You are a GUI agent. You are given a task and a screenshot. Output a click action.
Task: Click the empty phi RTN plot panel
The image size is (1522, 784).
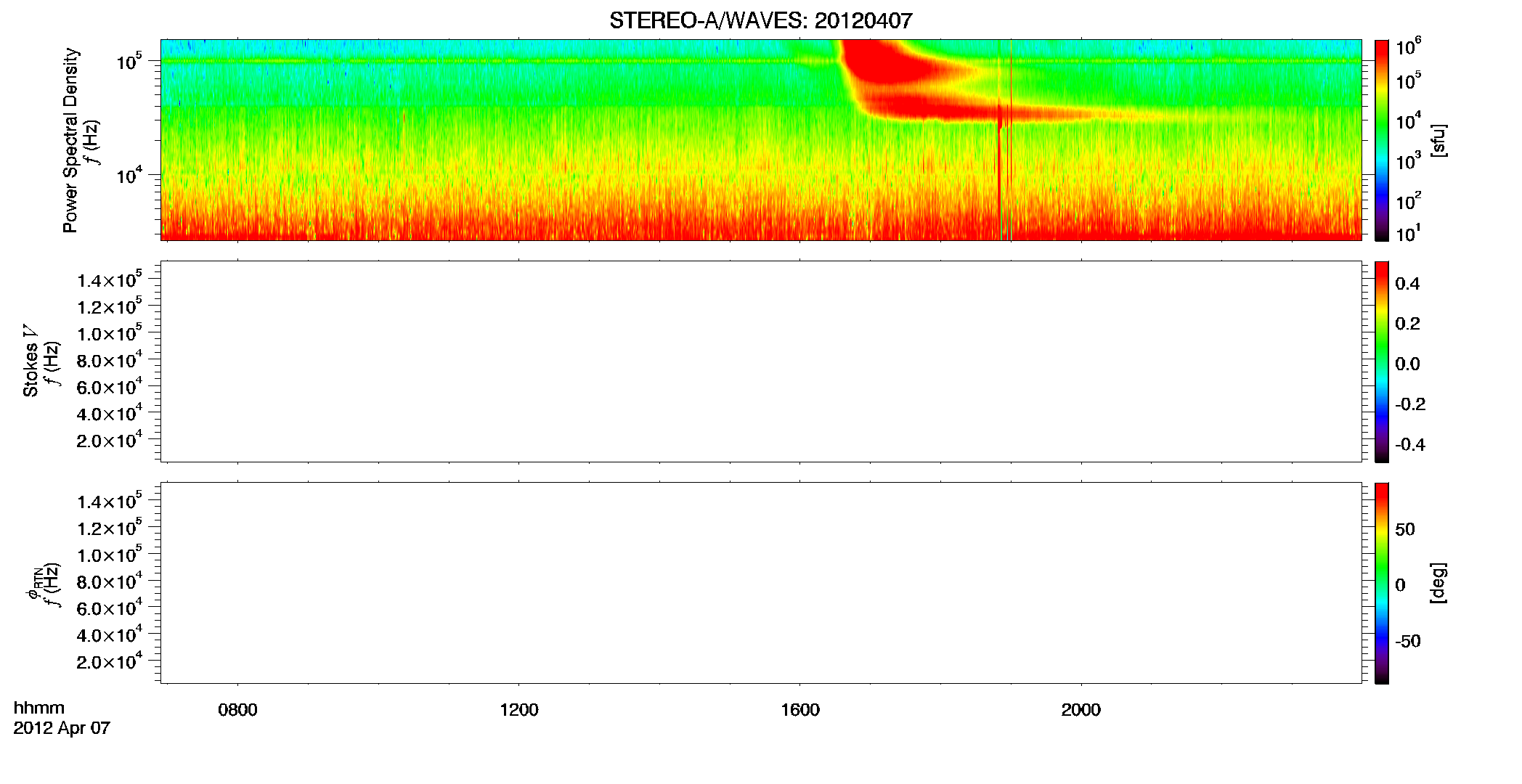click(x=760, y=583)
